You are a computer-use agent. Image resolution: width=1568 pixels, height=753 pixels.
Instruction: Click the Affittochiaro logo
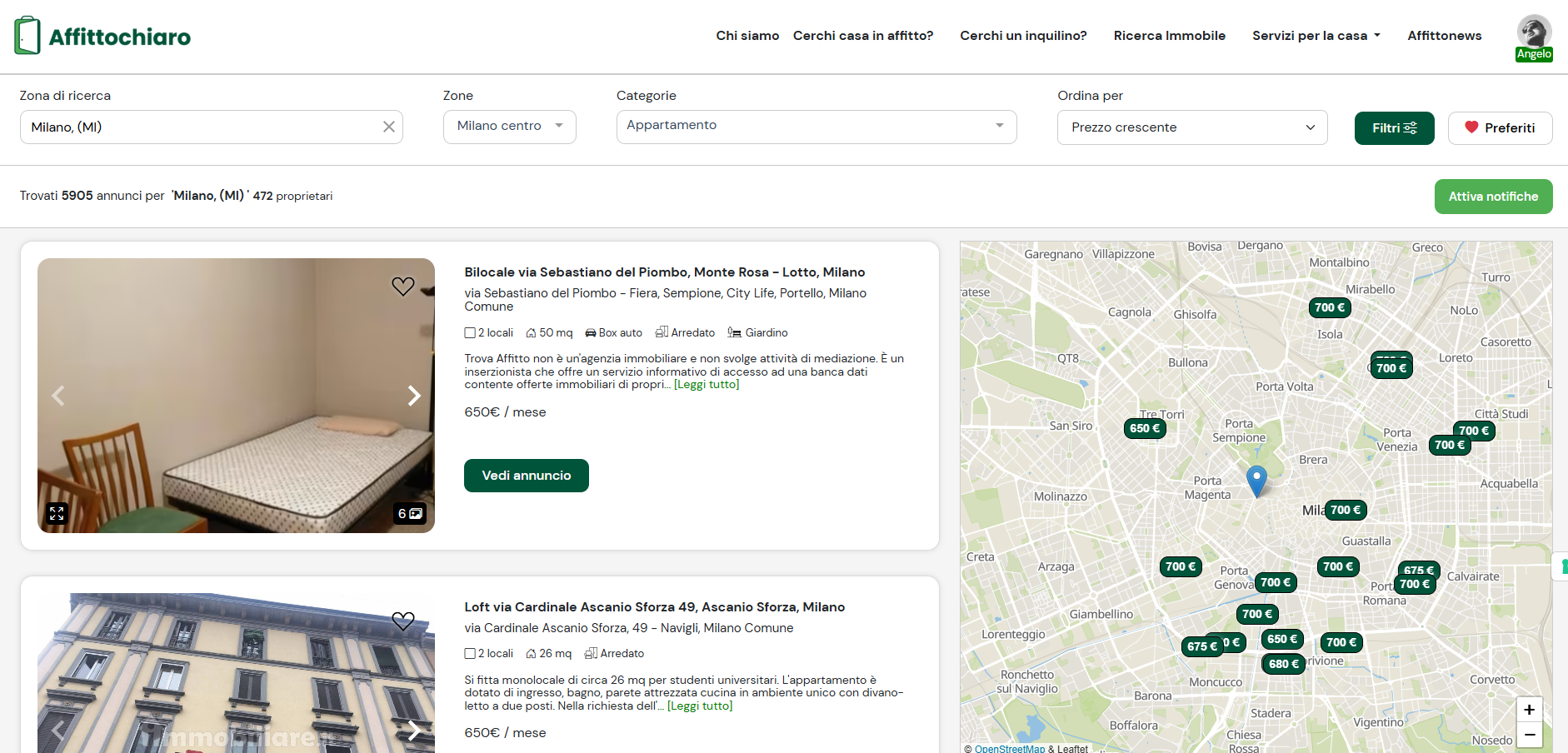102,36
